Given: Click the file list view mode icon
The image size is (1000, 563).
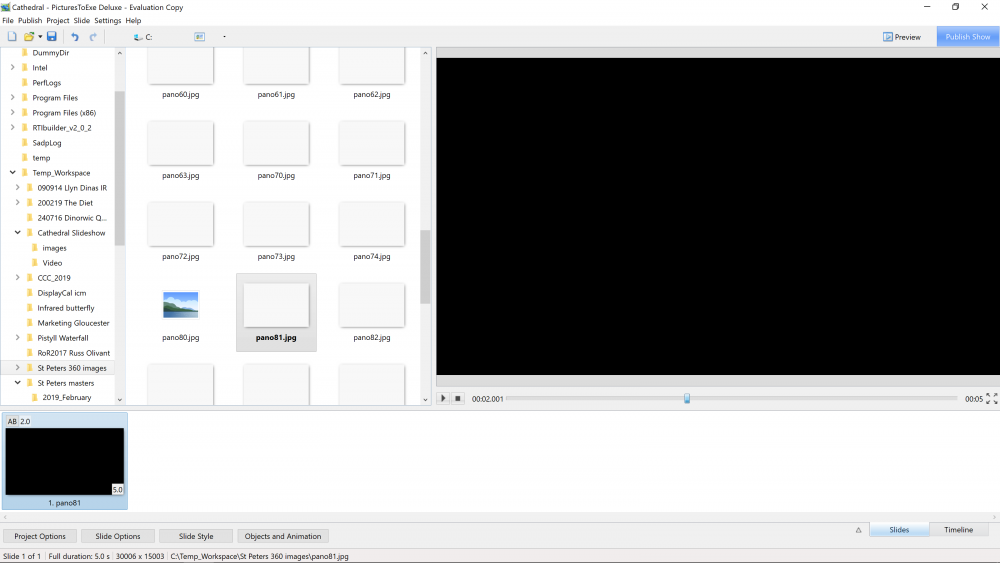Looking at the screenshot, I should pyautogui.click(x=200, y=37).
